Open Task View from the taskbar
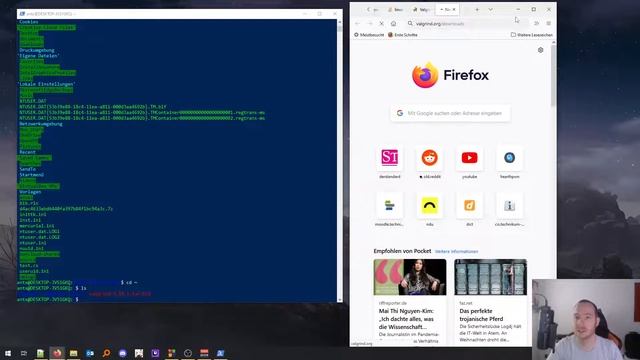This screenshot has width=640, height=360. tap(24, 353)
